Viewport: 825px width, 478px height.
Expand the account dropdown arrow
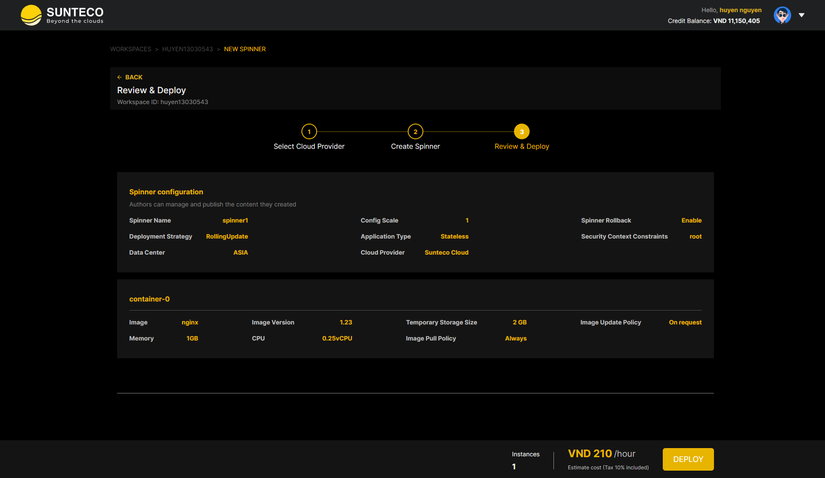click(801, 15)
